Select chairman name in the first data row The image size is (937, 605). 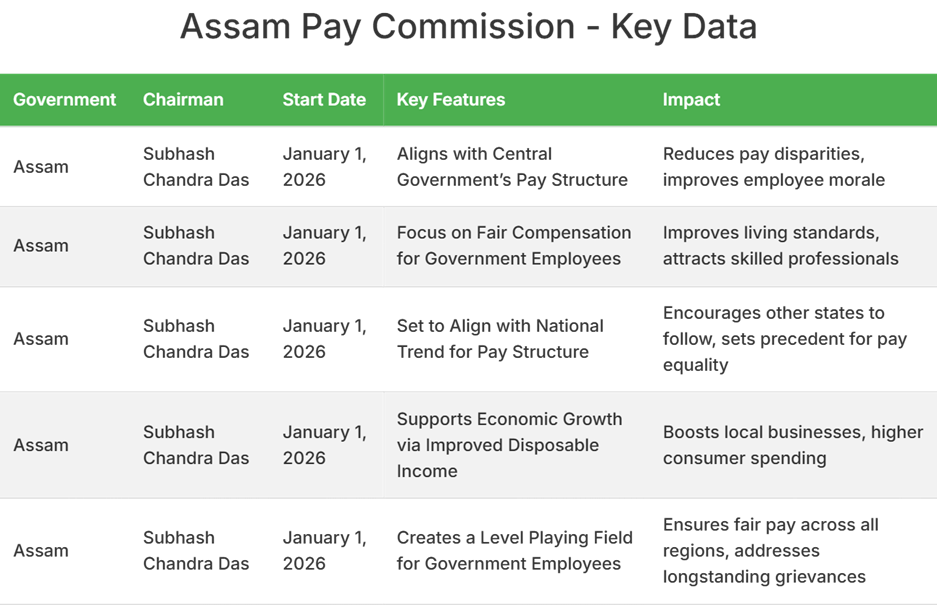(196, 167)
